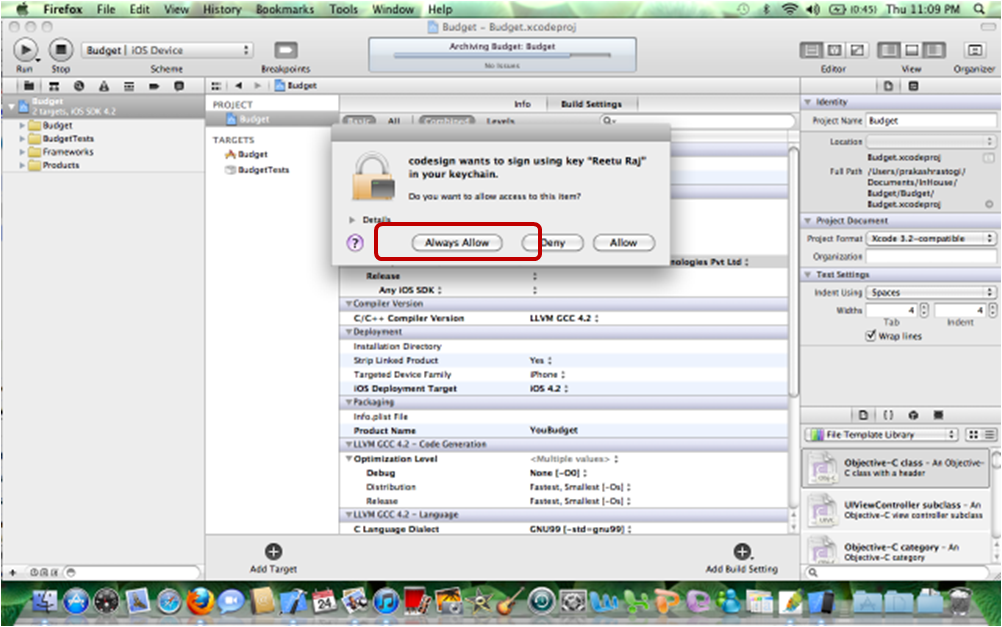Expand the Frameworks folder

point(22,152)
